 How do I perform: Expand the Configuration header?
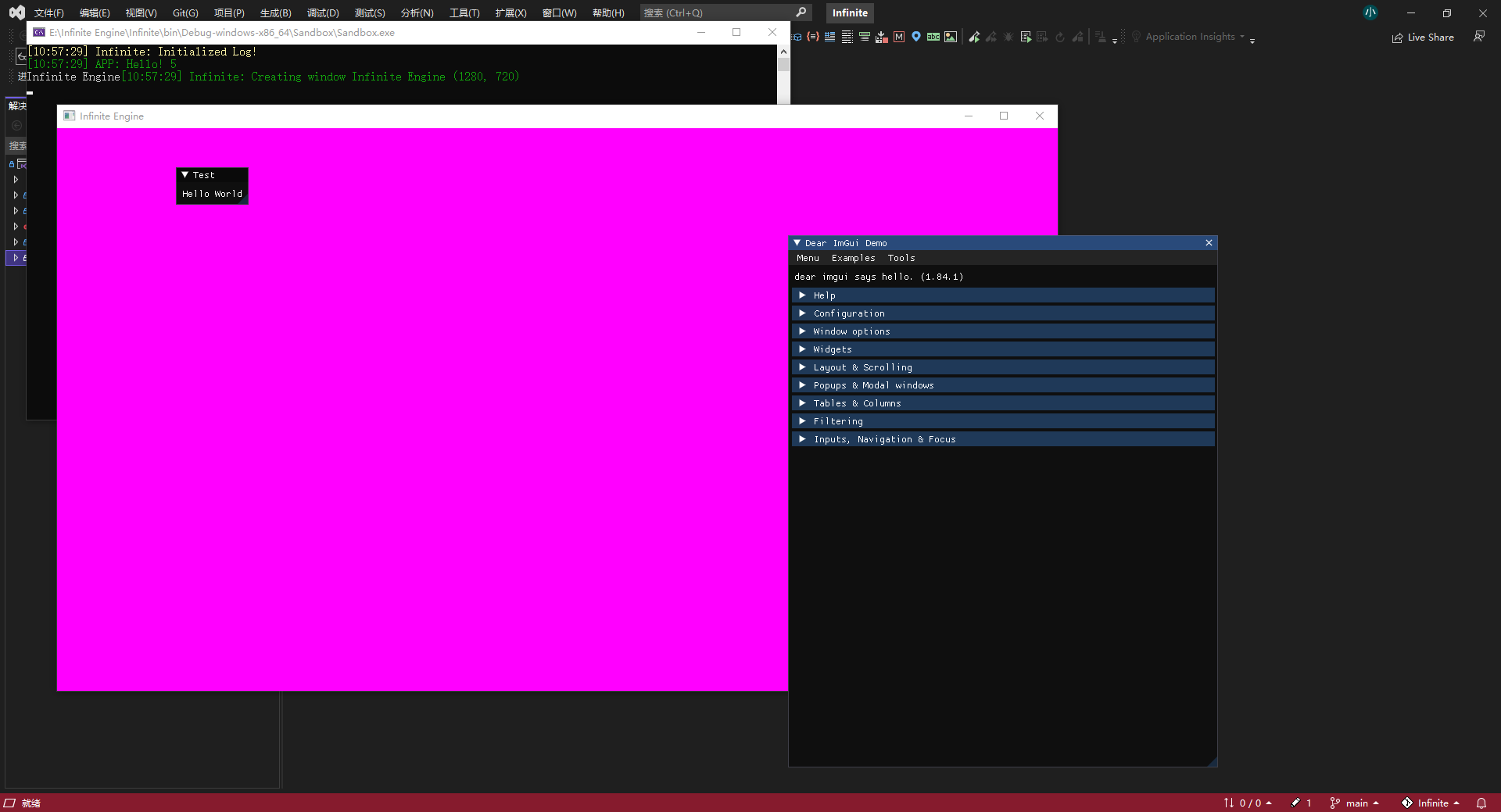(1003, 313)
